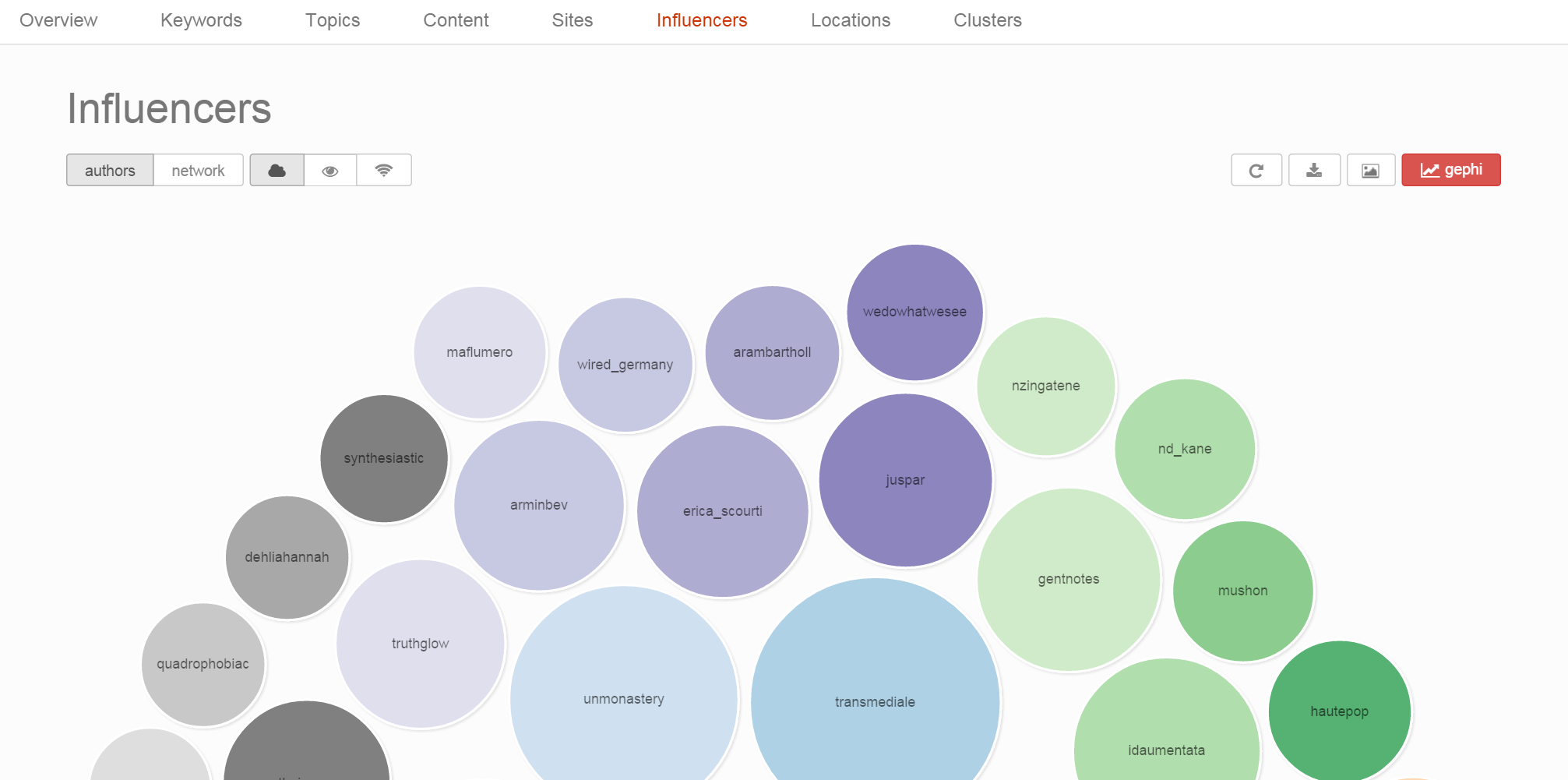
Task: Select the hautepop green bubble
Action: point(1339,711)
